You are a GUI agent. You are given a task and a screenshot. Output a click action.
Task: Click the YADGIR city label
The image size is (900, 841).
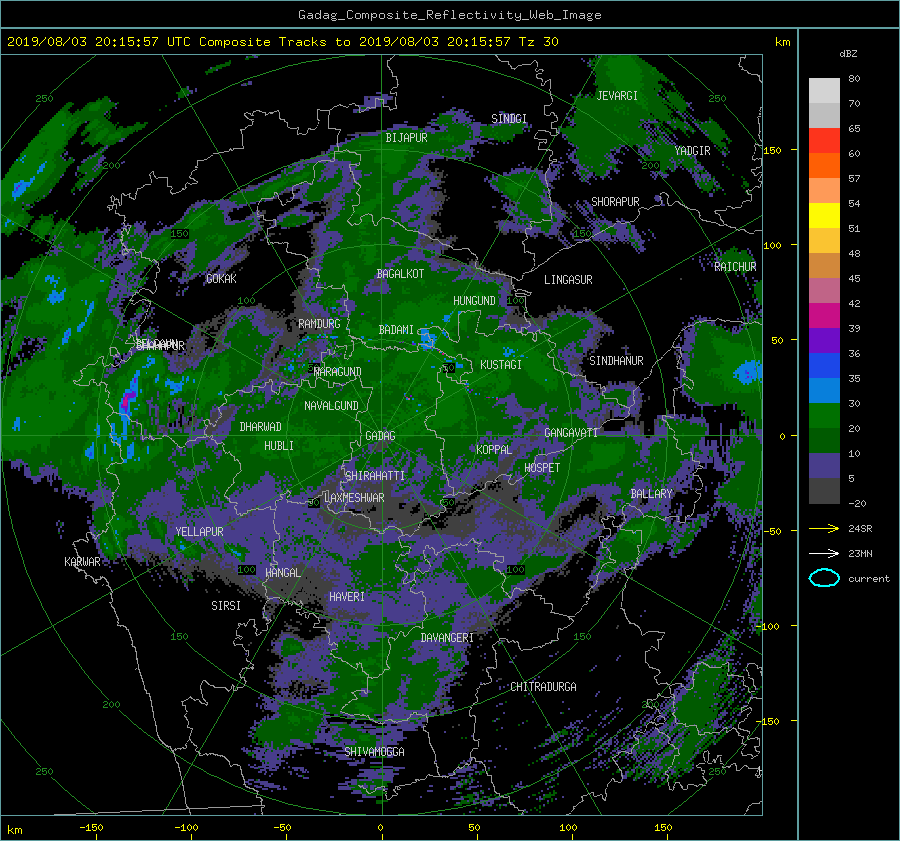[x=692, y=151]
